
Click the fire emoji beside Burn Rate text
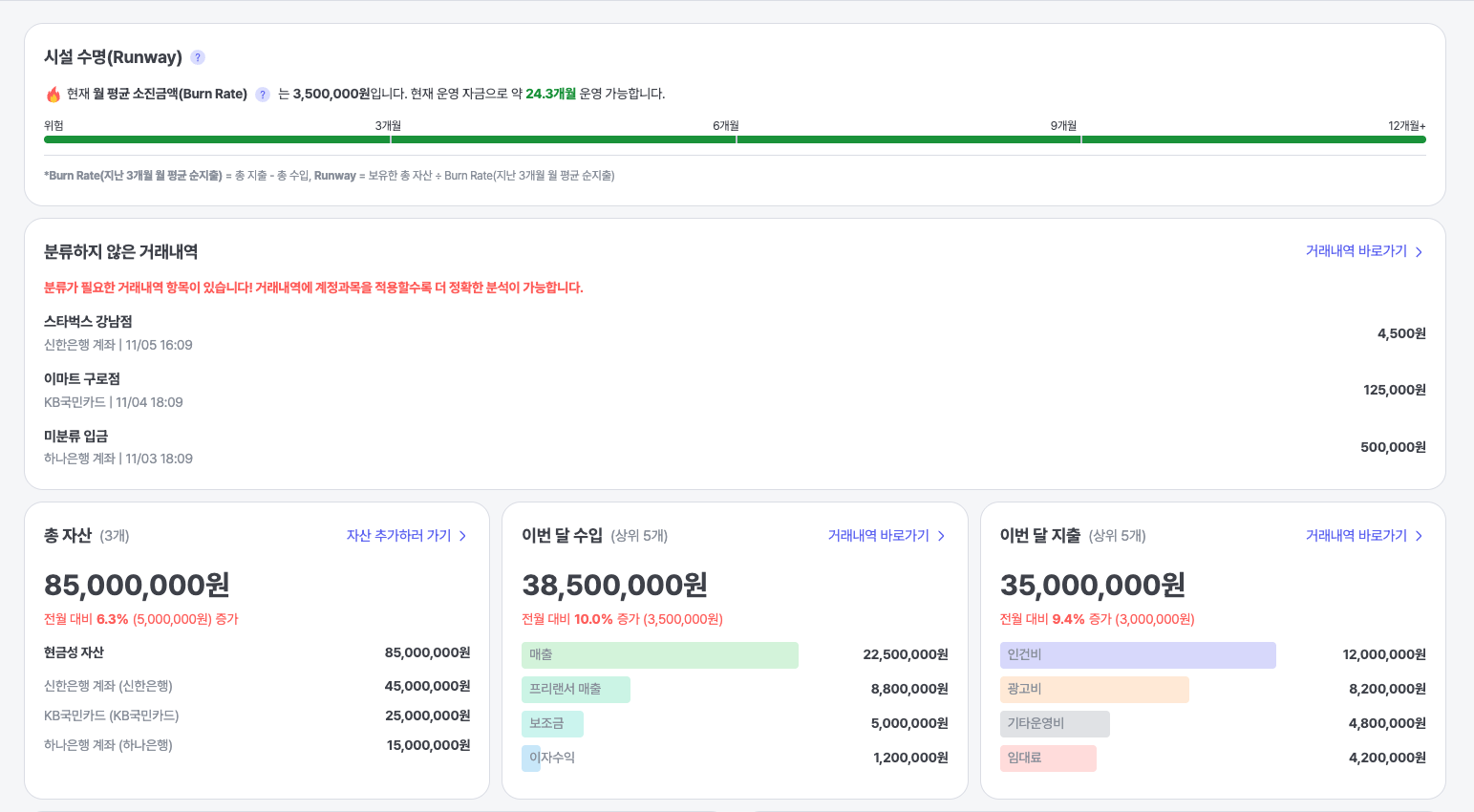(x=52, y=94)
